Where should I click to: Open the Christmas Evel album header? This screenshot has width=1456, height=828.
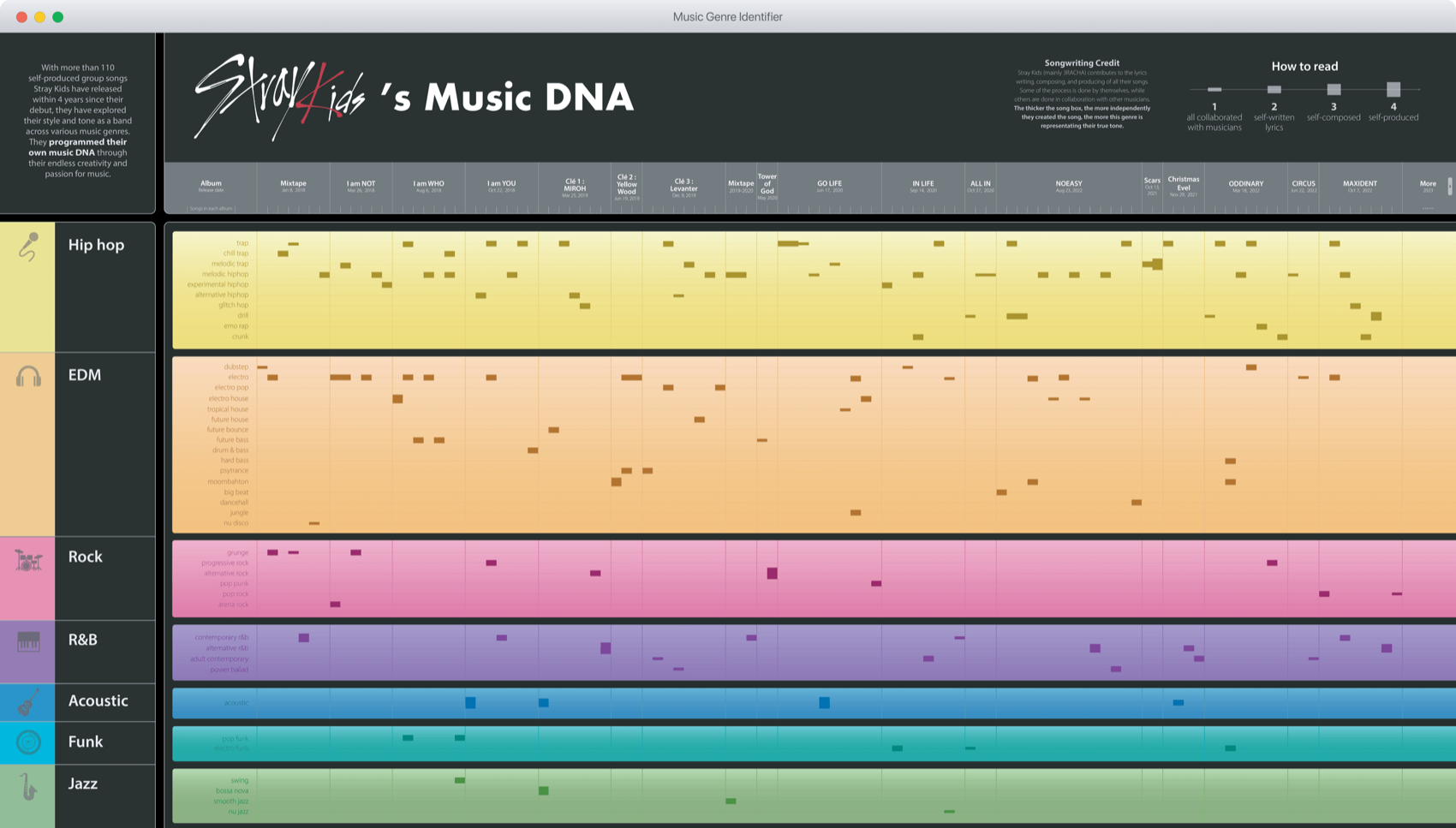pos(1184,187)
